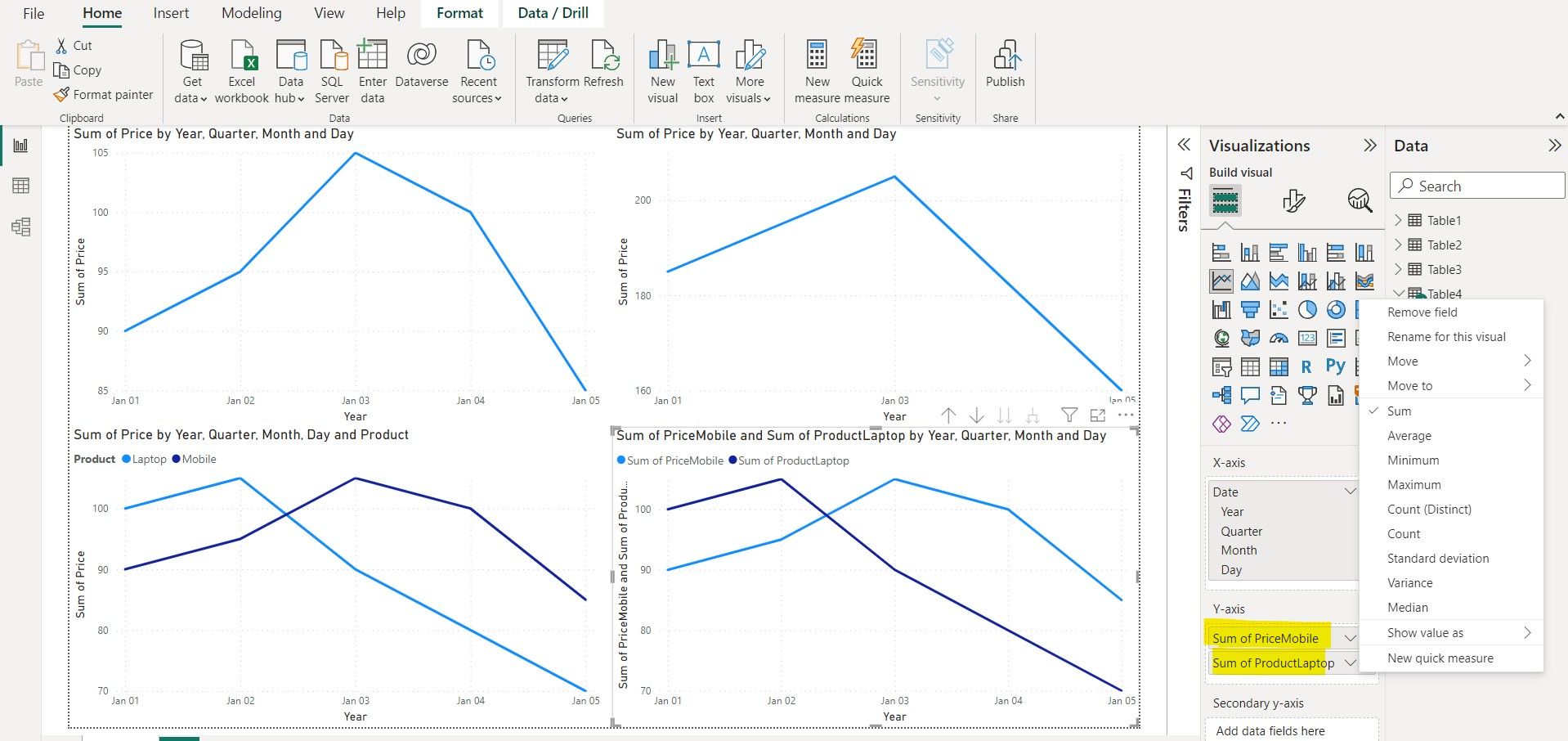This screenshot has width=1568, height=741.
Task: Select the Area chart visualization icon
Action: tap(1250, 281)
